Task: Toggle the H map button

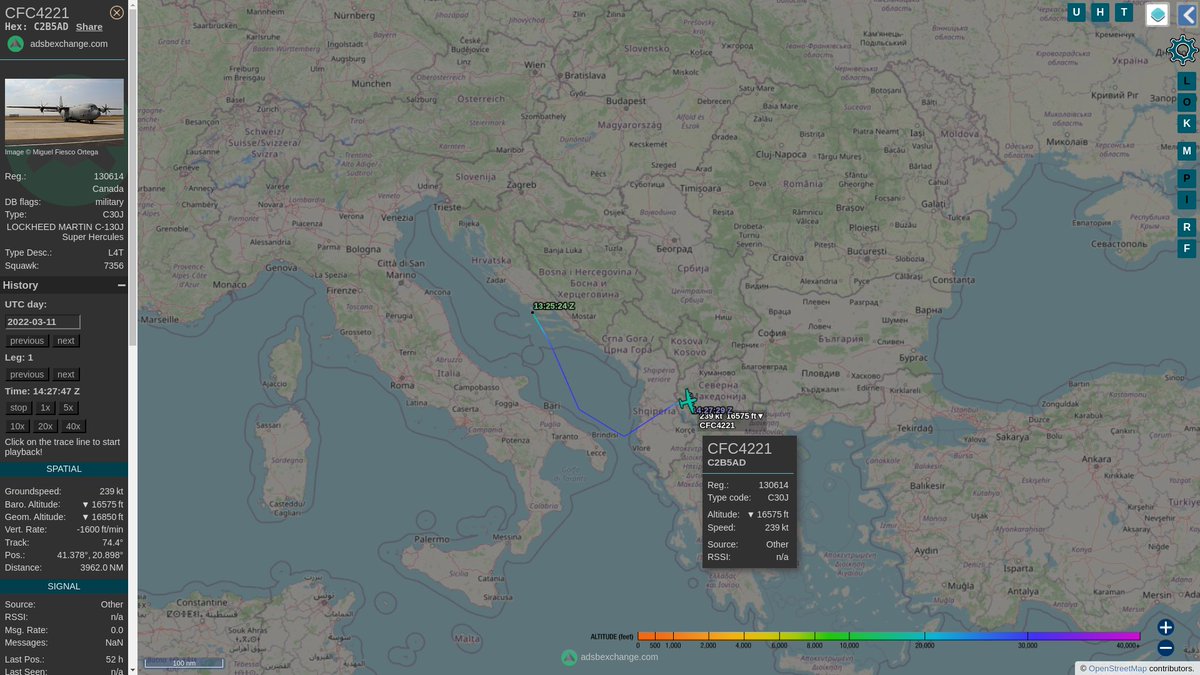Action: coord(1100,12)
